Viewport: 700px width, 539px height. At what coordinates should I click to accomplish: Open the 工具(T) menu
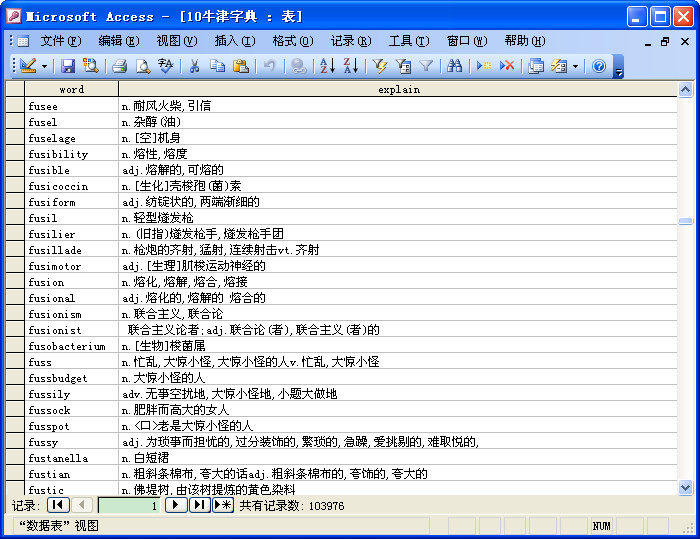409,41
